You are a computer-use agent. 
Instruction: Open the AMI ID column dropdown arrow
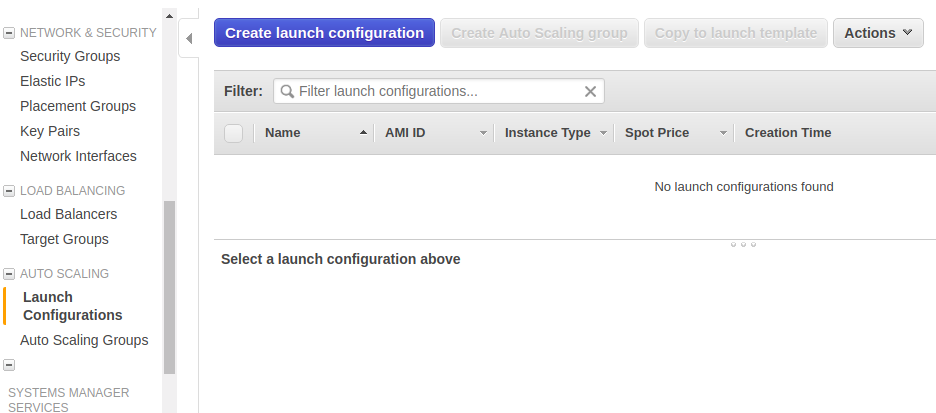tap(483, 133)
